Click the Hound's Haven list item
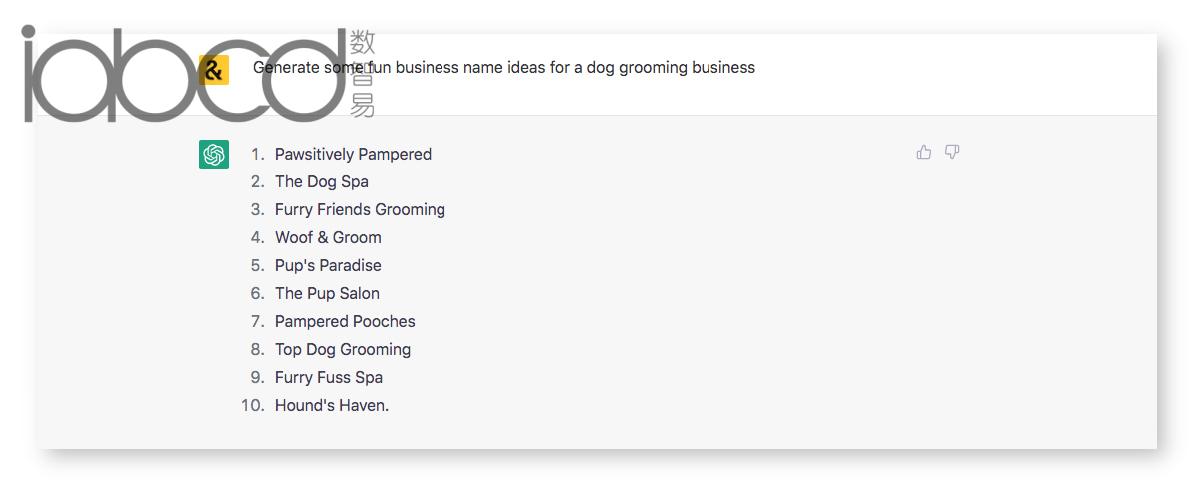1200x500 pixels. tap(332, 405)
